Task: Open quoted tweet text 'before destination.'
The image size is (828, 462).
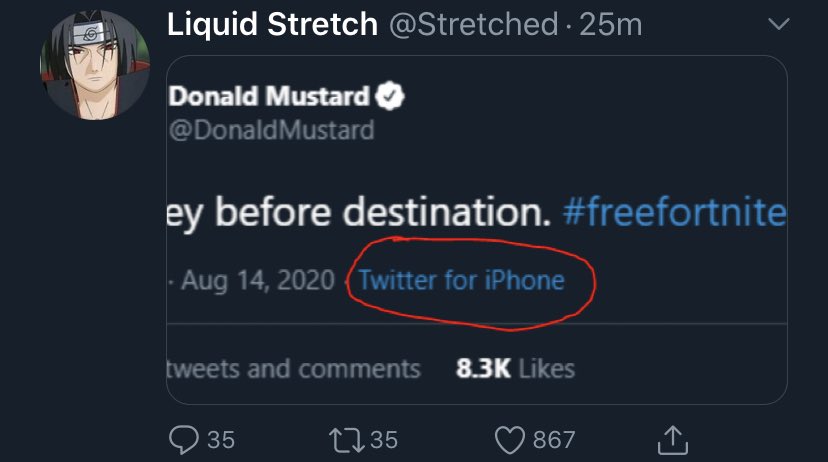Action: coord(383,212)
